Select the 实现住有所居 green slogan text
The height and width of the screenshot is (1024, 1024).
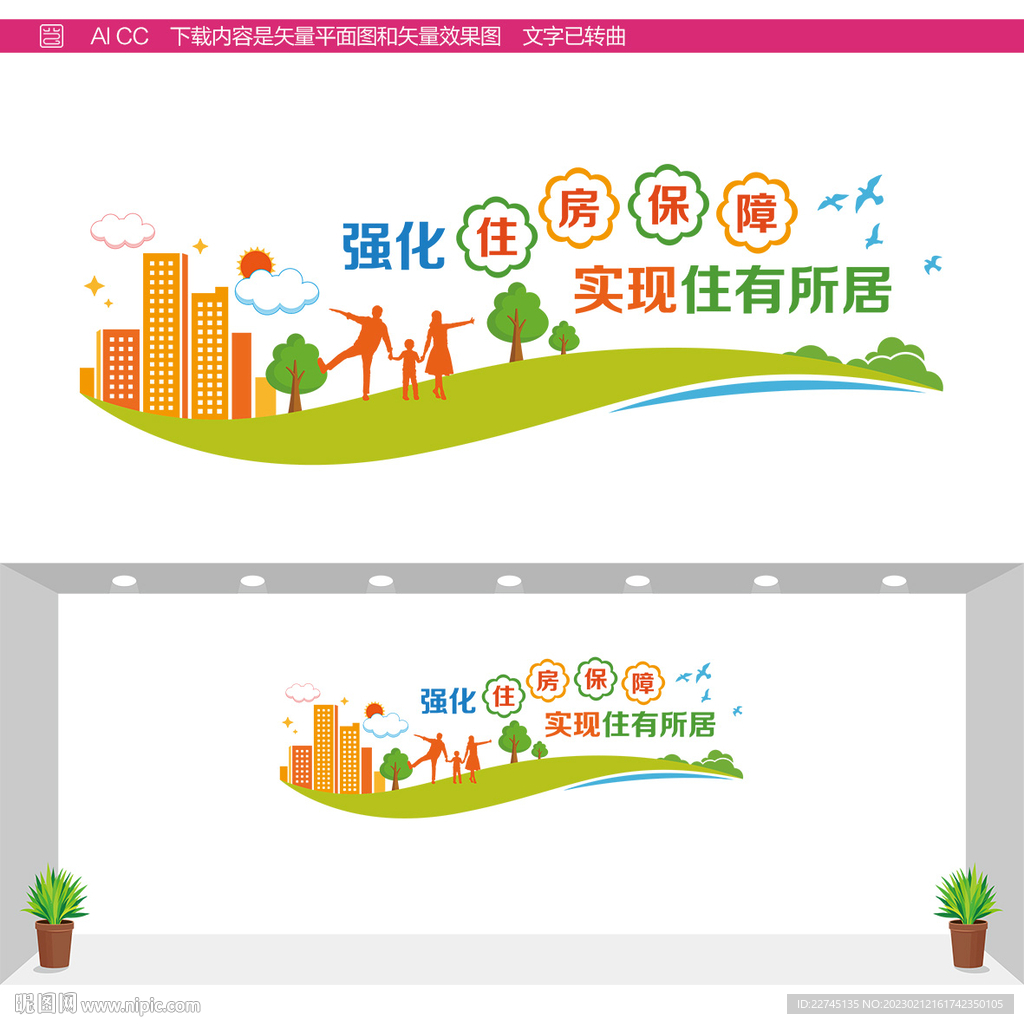click(735, 290)
